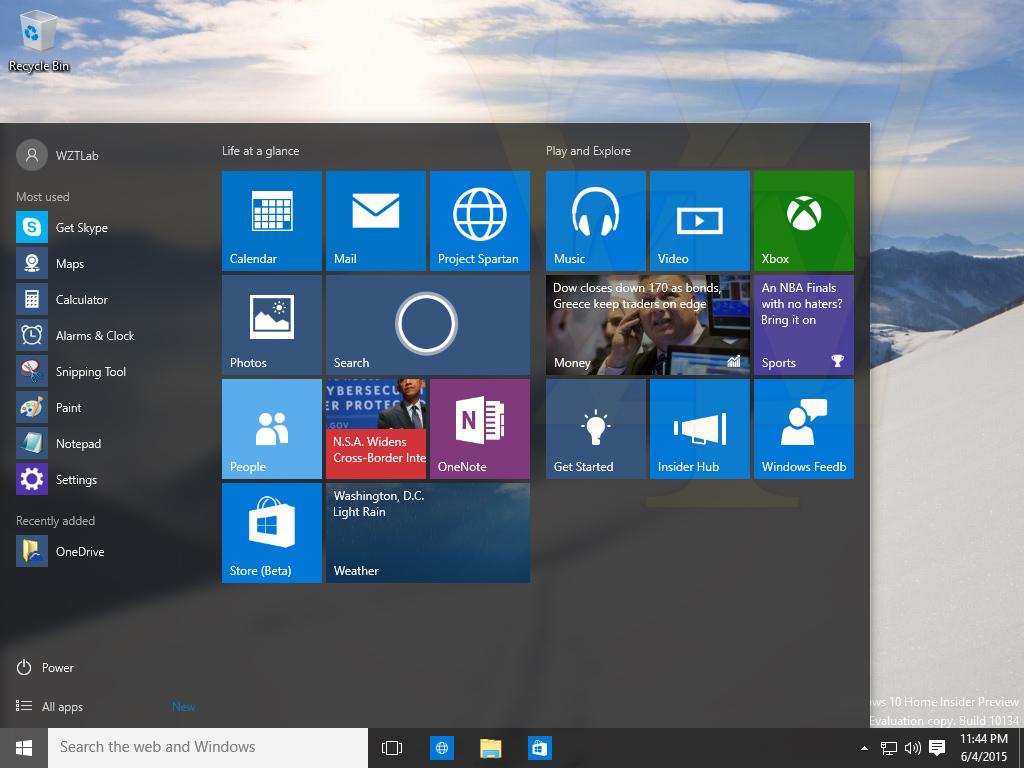The width and height of the screenshot is (1024, 768).
Task: Open the OneNote tile
Action: [479, 428]
